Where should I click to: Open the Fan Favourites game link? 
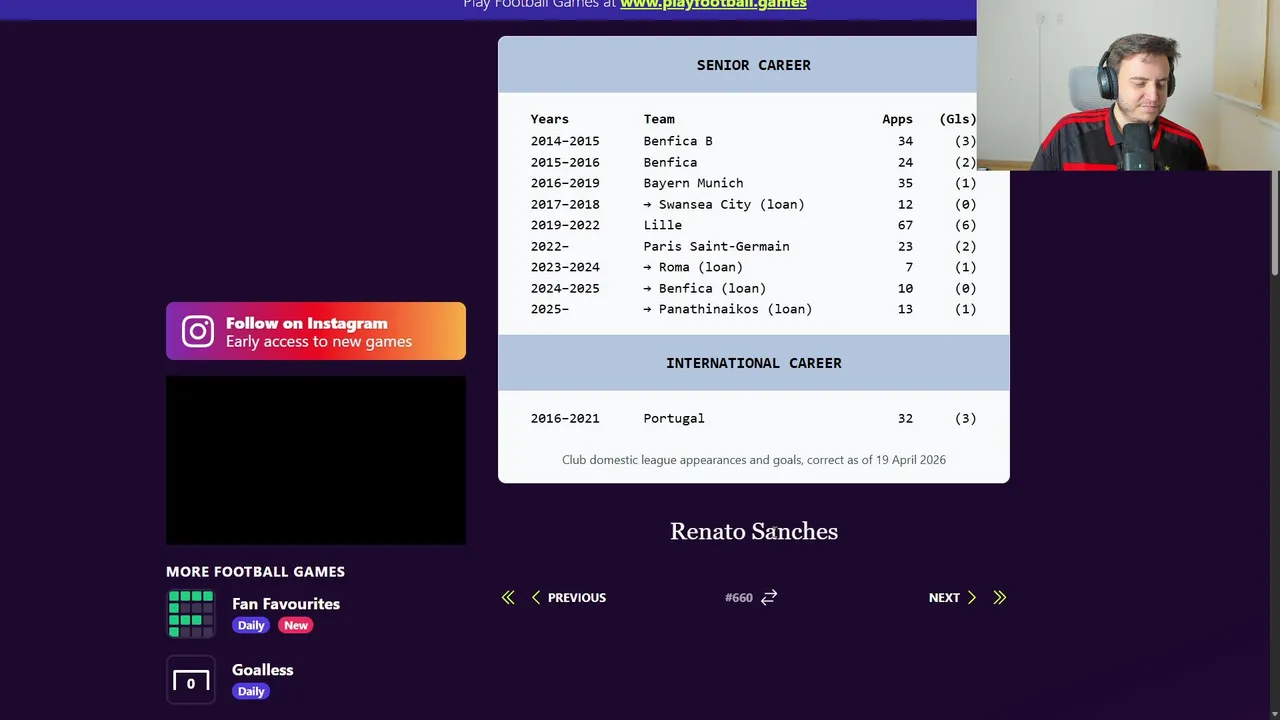coord(286,604)
